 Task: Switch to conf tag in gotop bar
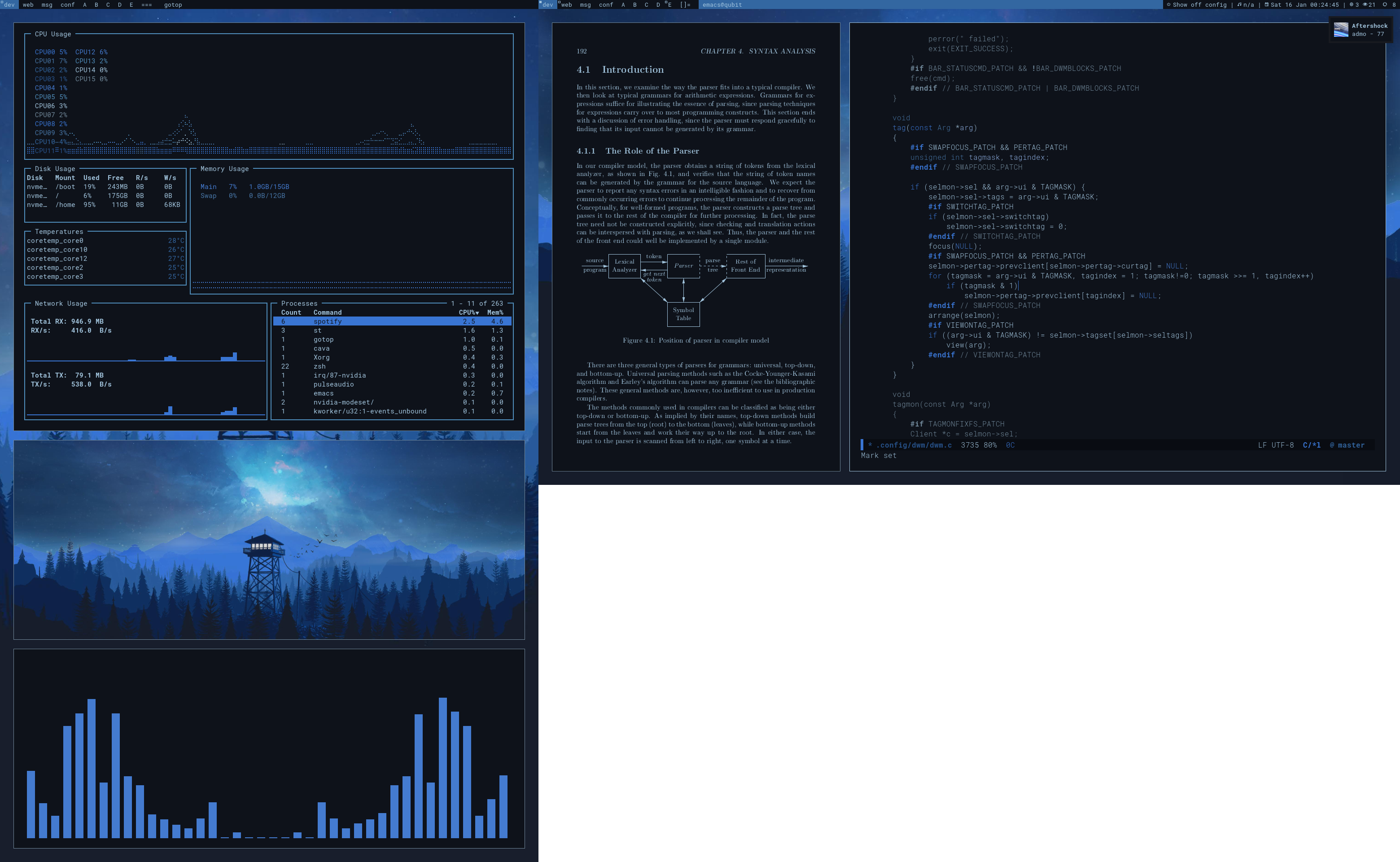[x=67, y=4]
